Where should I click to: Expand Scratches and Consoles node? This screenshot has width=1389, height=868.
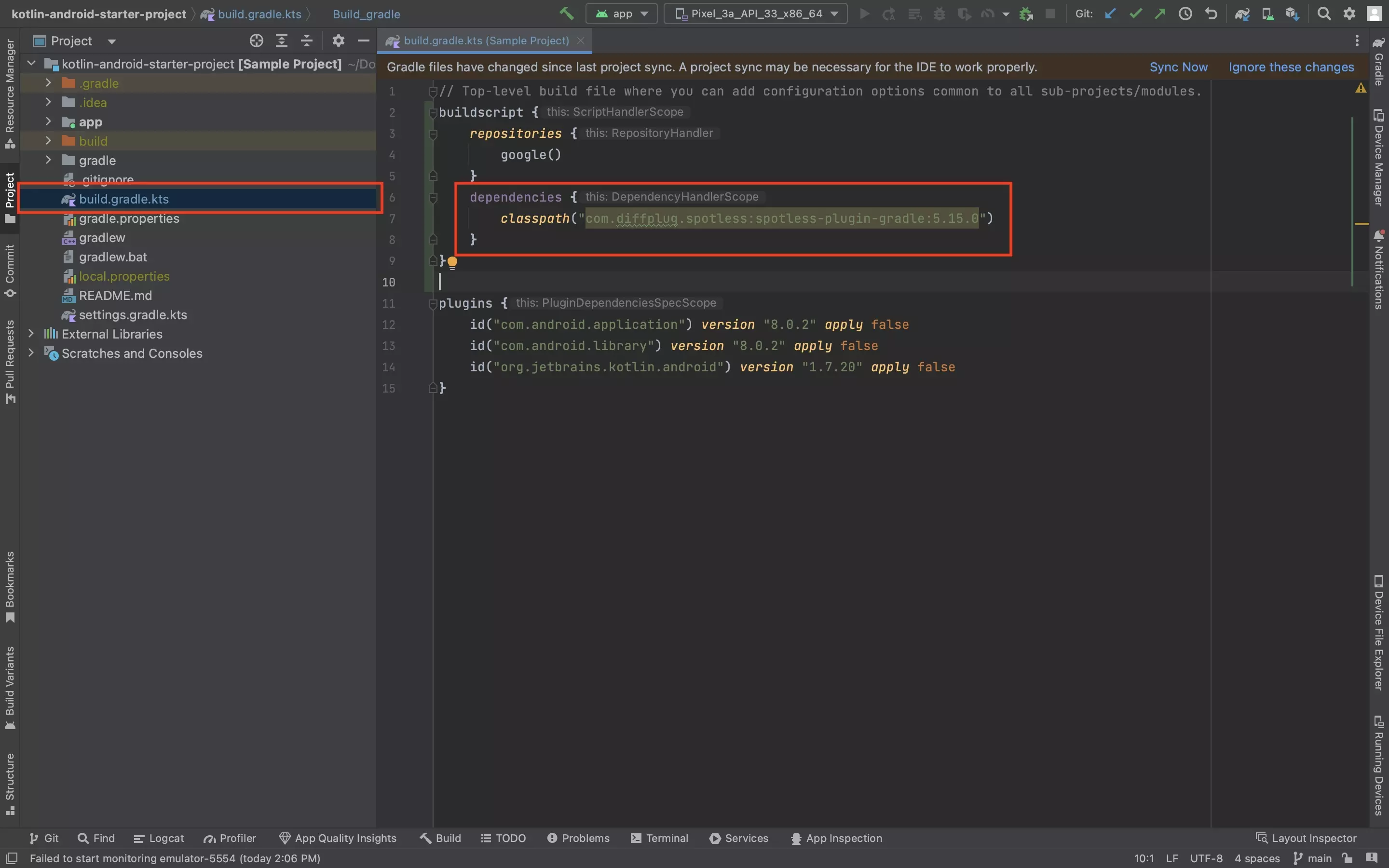click(x=31, y=353)
